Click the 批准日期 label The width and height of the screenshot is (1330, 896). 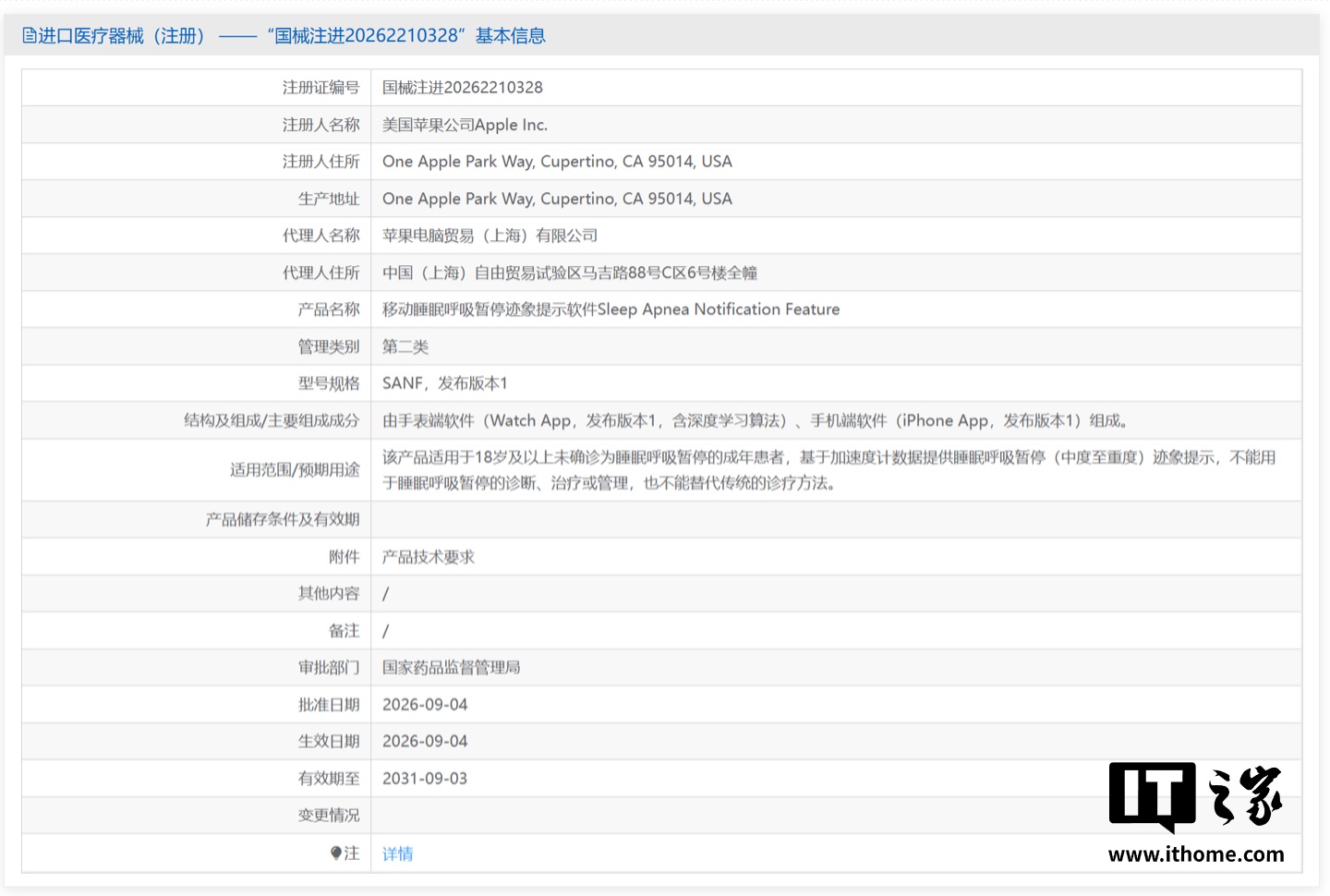pos(329,705)
